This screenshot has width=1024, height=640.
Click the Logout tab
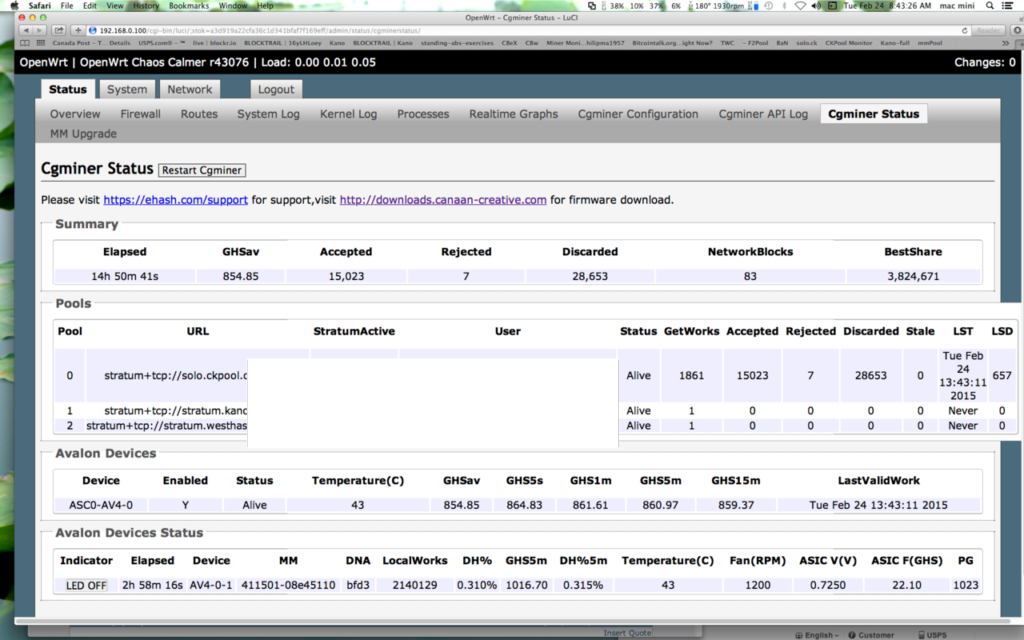tap(276, 89)
